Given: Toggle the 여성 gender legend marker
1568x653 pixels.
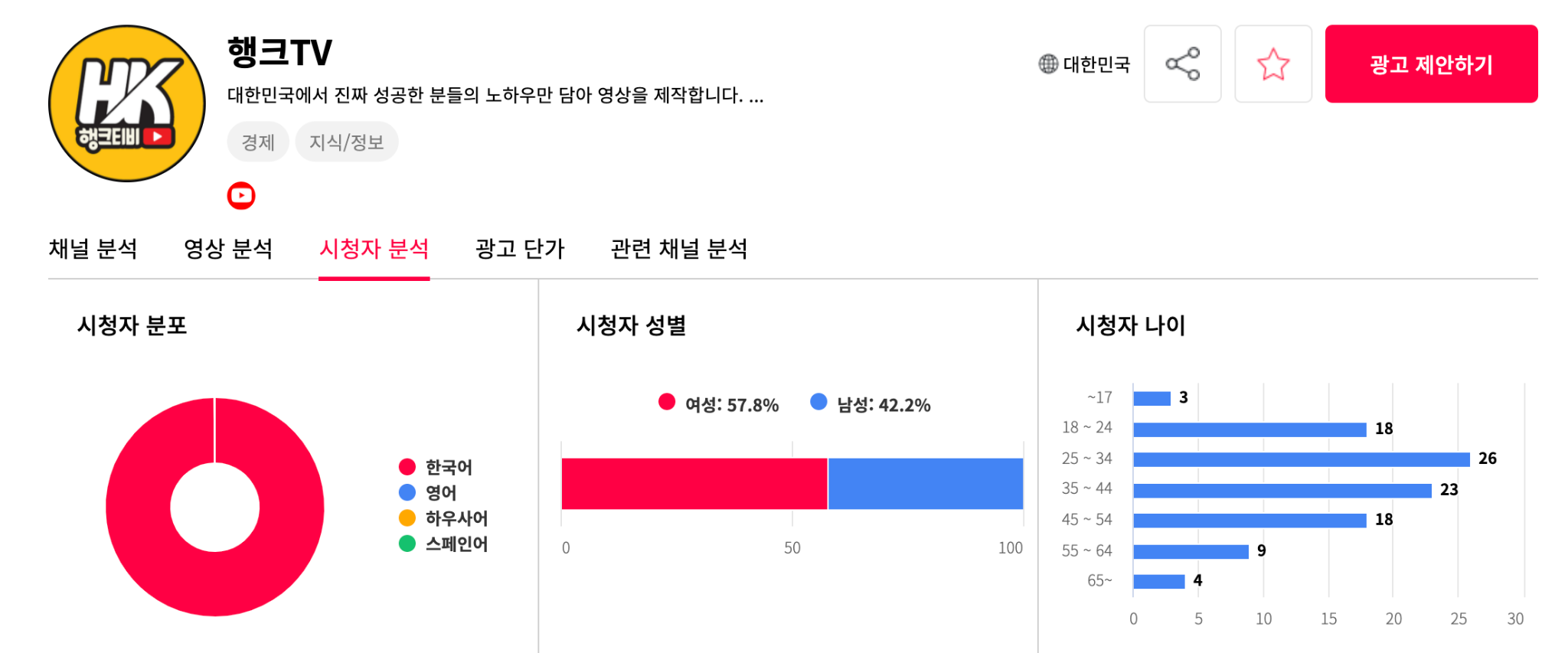Looking at the screenshot, I should 667,402.
